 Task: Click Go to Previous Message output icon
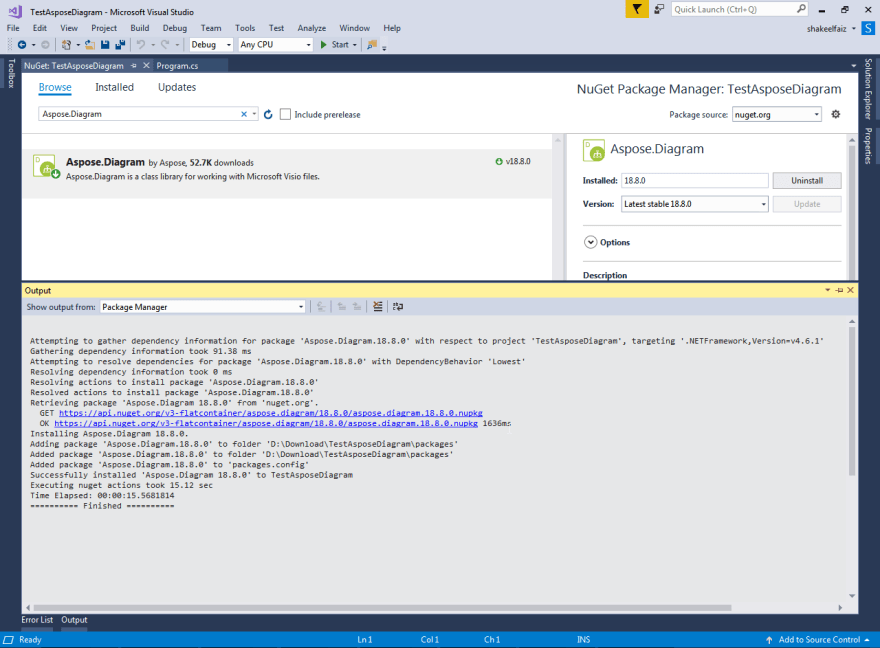pos(341,306)
